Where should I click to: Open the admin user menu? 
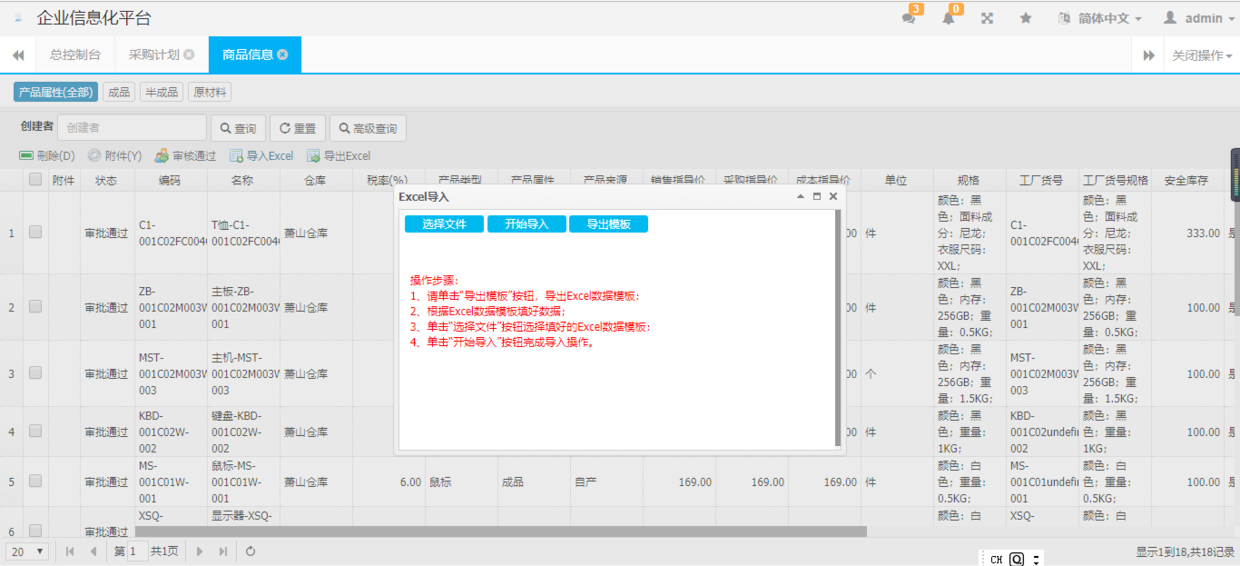click(1197, 18)
